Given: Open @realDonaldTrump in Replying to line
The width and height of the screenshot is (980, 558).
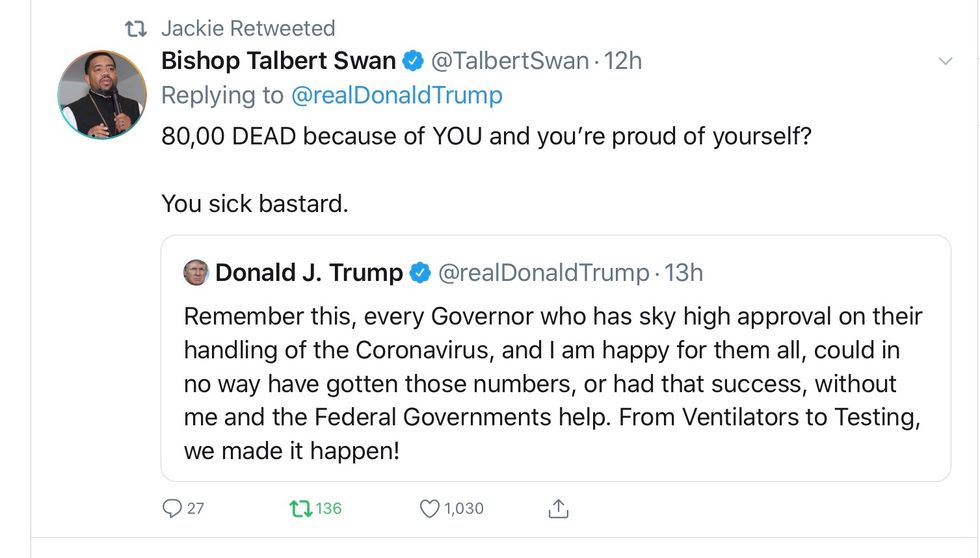Looking at the screenshot, I should point(396,96).
